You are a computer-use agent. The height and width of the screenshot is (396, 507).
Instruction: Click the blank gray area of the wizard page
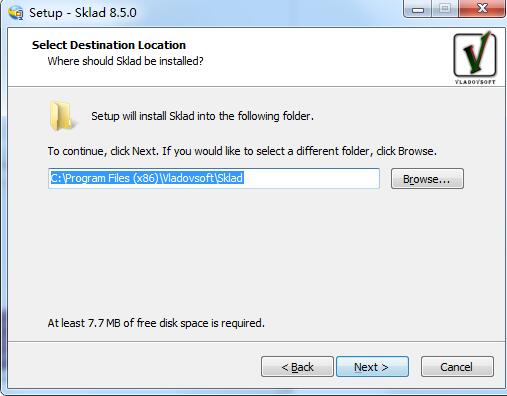click(x=253, y=253)
